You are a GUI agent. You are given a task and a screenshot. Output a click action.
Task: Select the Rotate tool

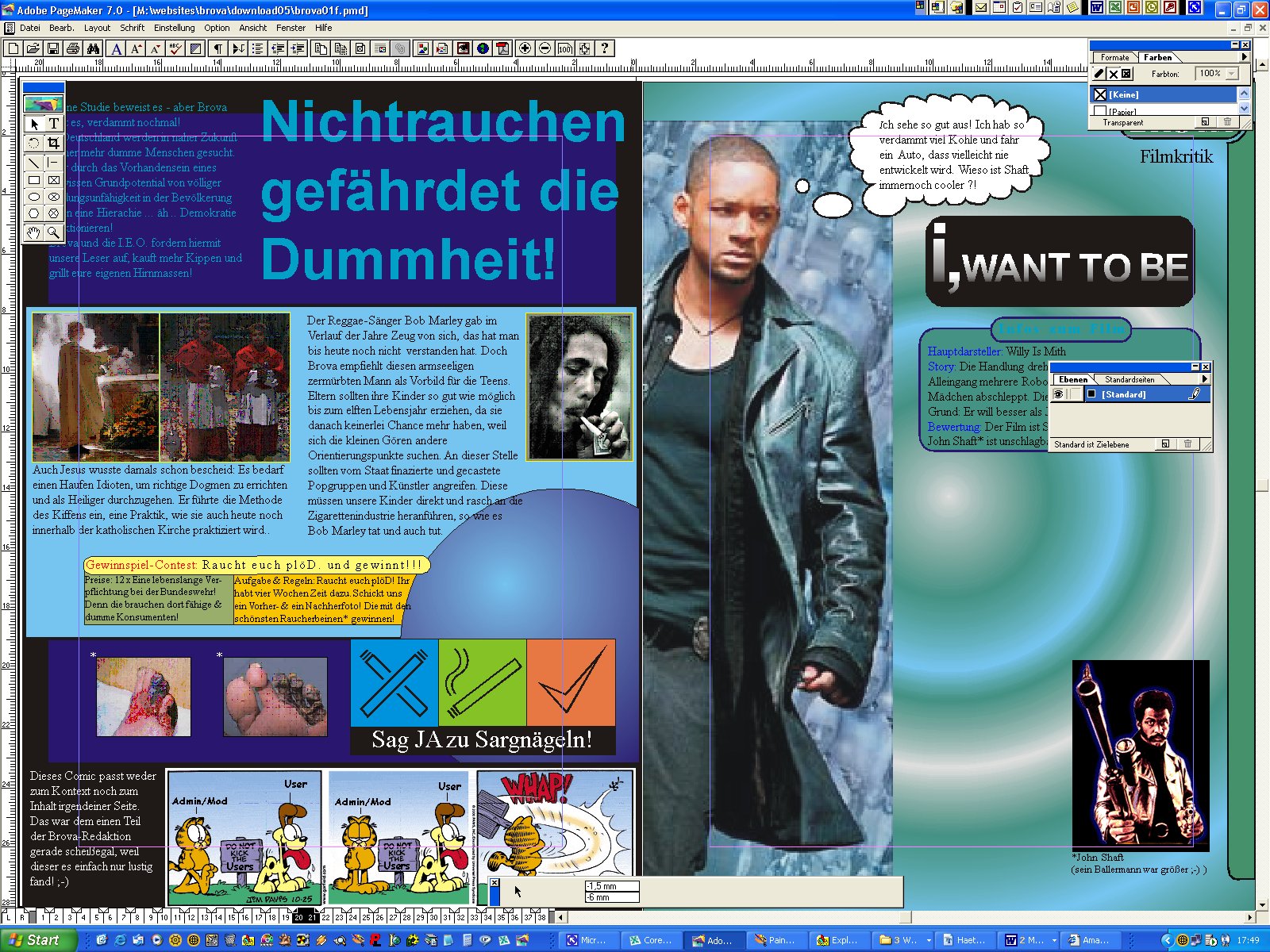click(x=34, y=143)
